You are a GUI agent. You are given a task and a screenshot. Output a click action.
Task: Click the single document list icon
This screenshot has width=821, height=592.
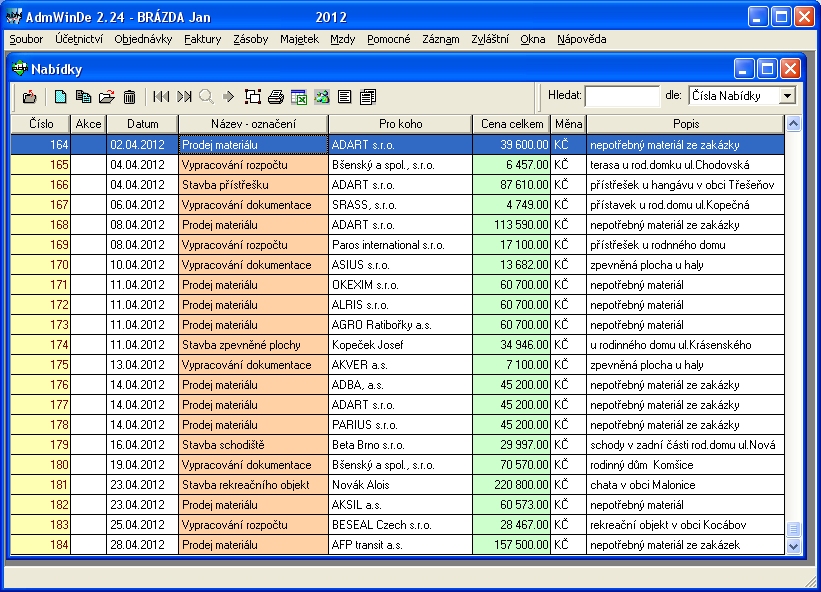click(x=345, y=96)
